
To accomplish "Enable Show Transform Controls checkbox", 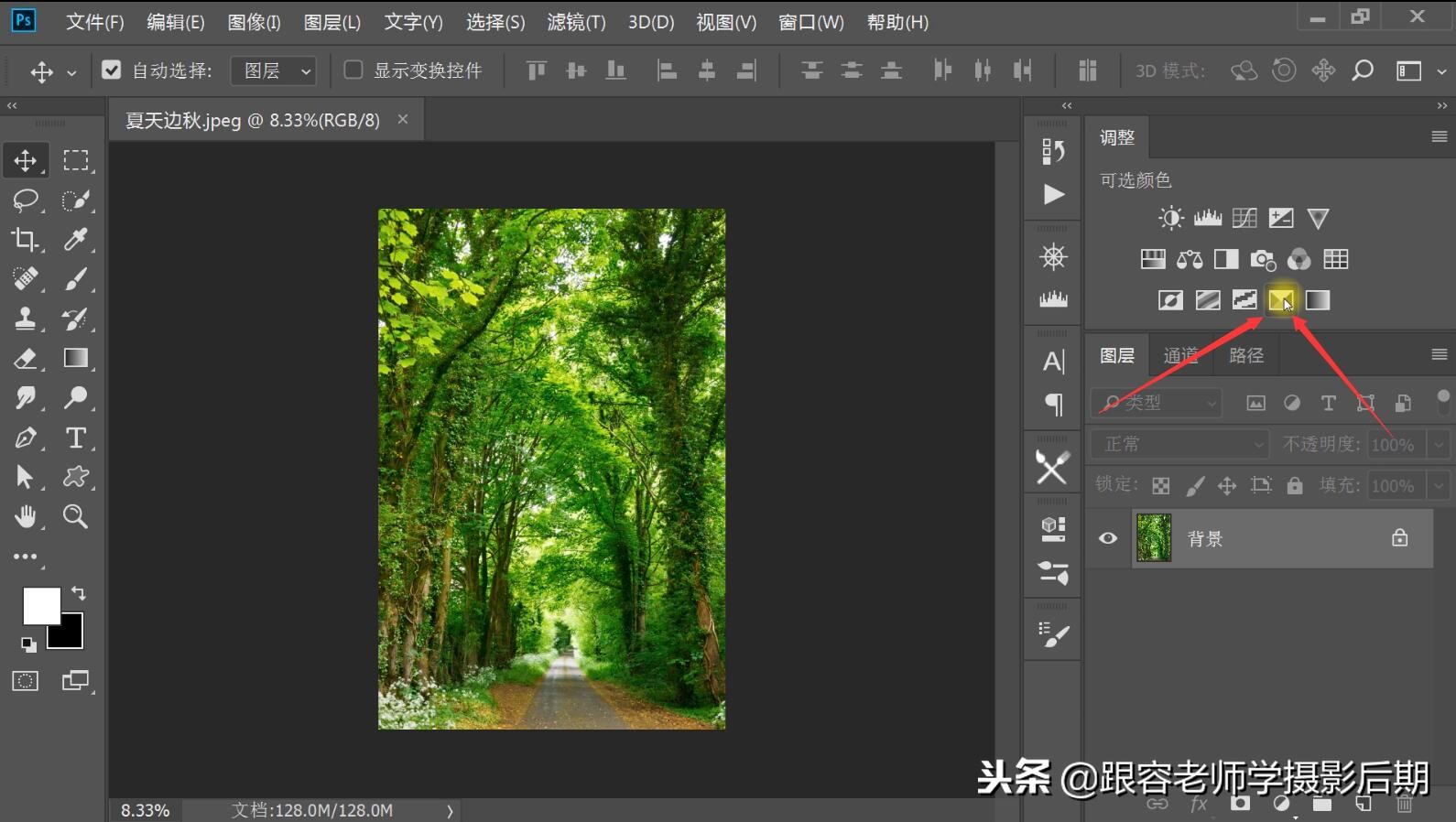I will (353, 70).
